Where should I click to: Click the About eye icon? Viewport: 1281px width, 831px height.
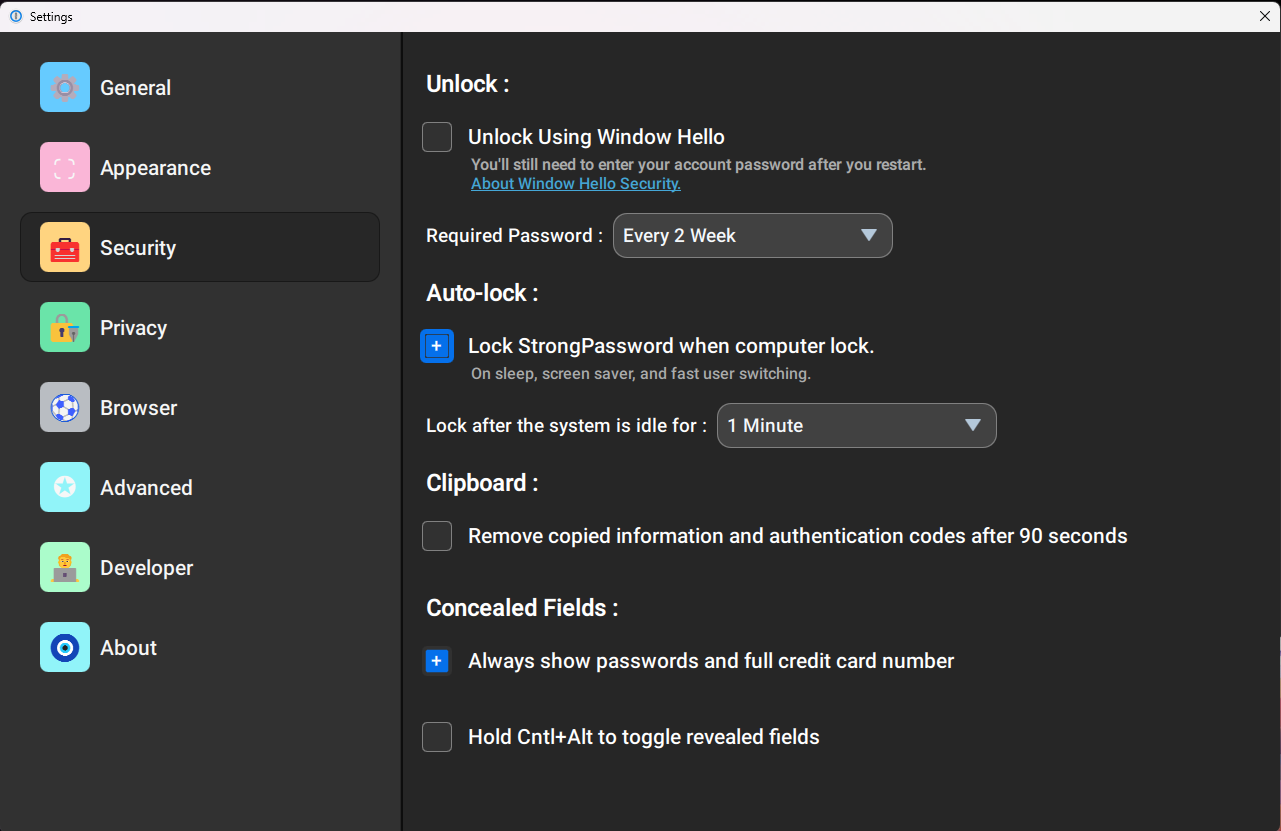point(65,647)
